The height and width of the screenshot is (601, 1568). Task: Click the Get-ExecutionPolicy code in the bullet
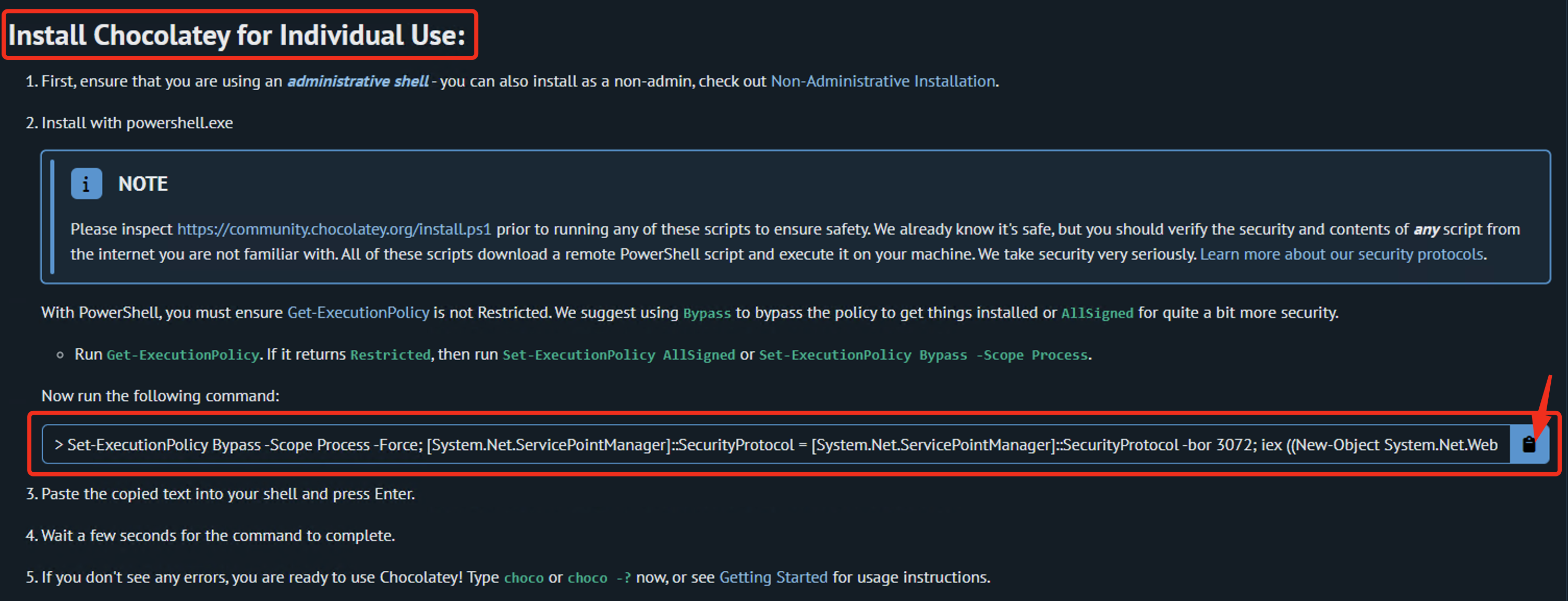(x=183, y=354)
